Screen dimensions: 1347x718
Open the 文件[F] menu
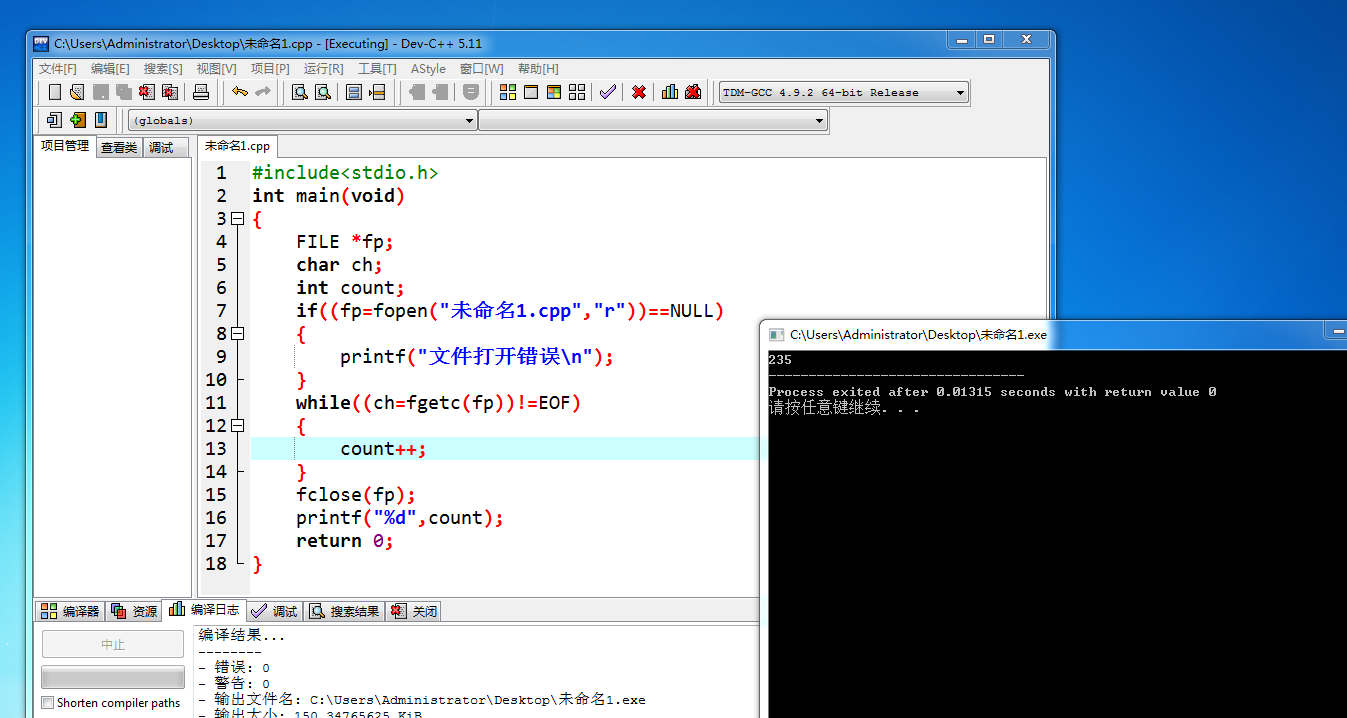[x=58, y=69]
